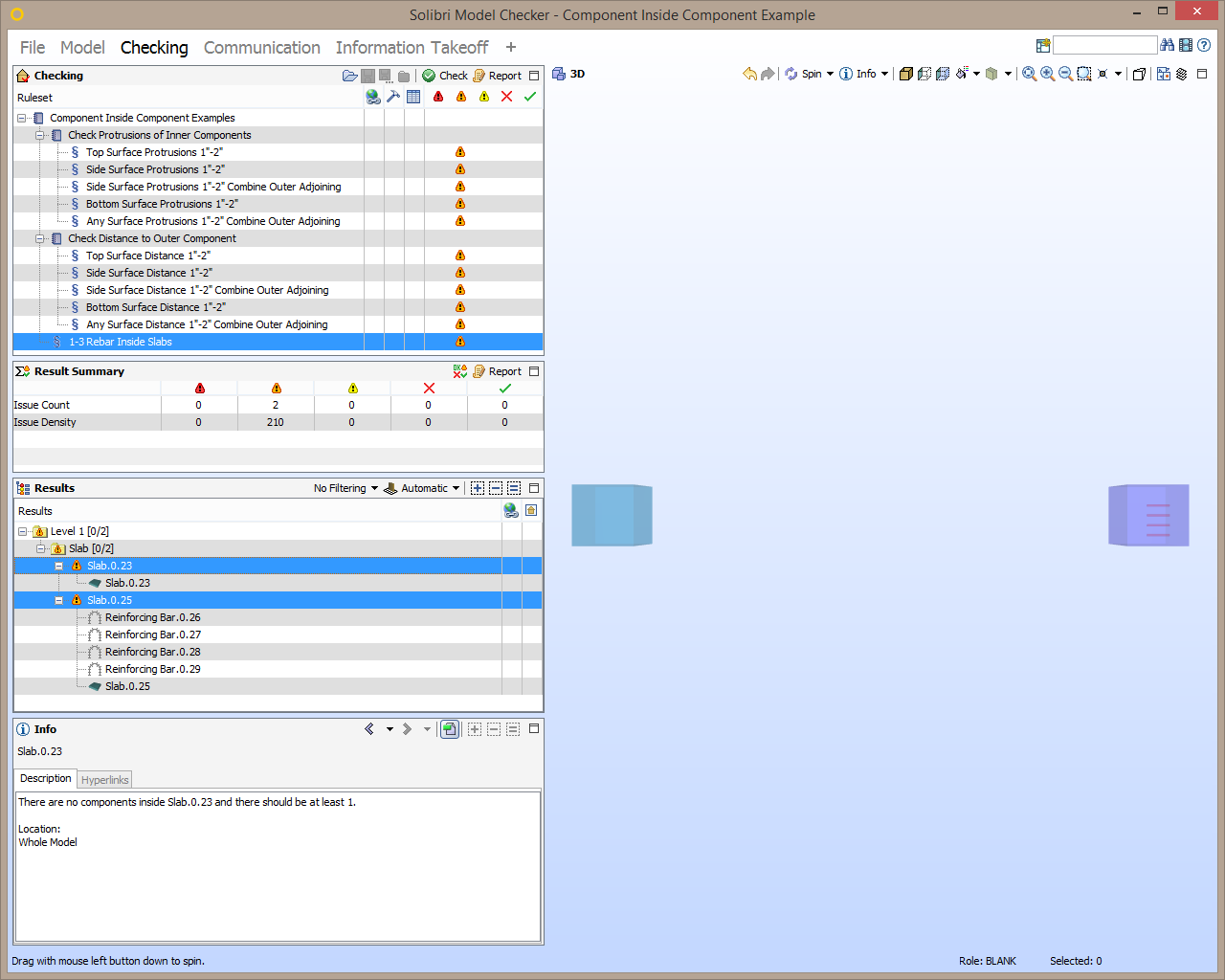
Task: Click the hammer settings icon in Ruleset header
Action: click(x=392, y=97)
